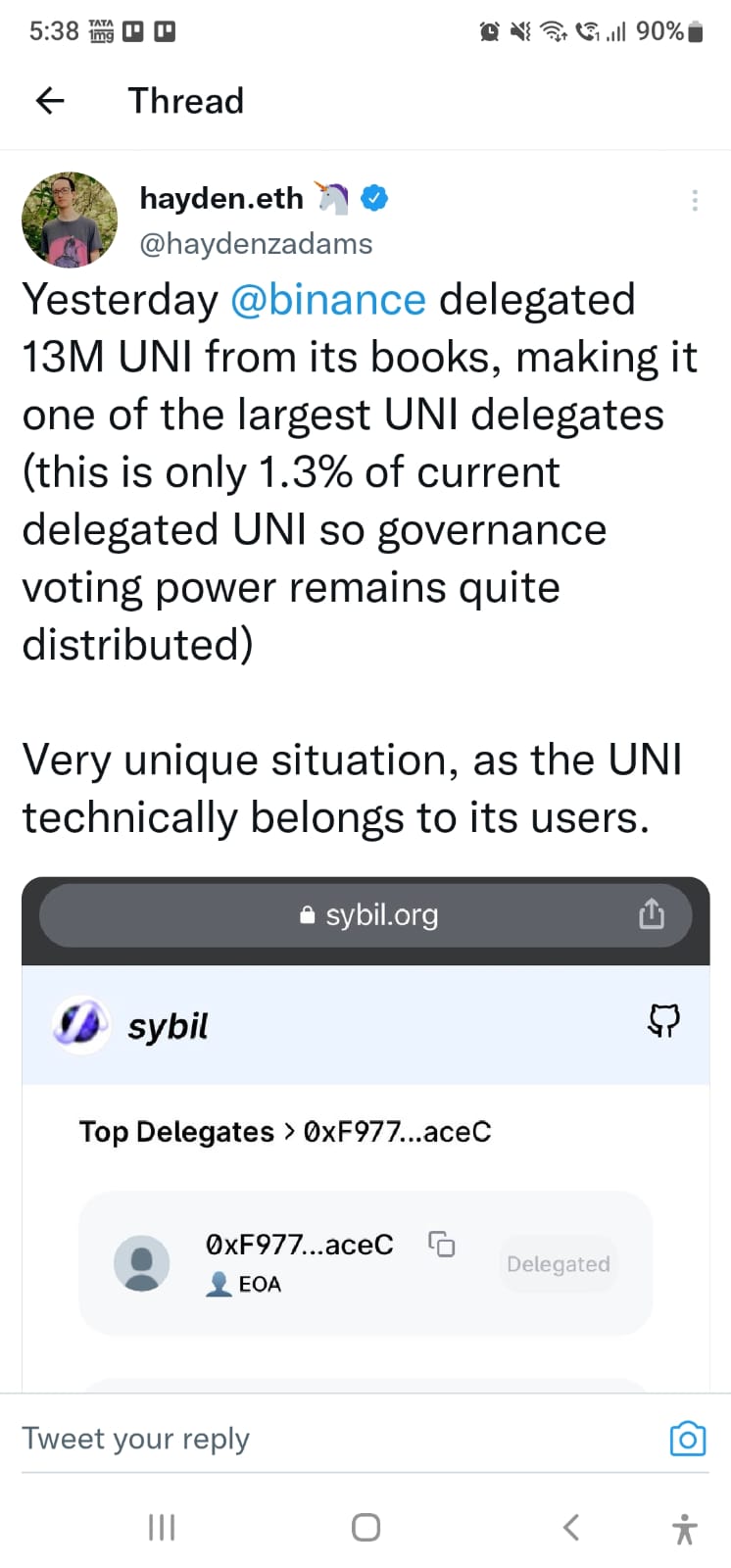Tap the back arrow in Thread header
Image resolution: width=731 pixels, height=1568 pixels.
pos(50,100)
